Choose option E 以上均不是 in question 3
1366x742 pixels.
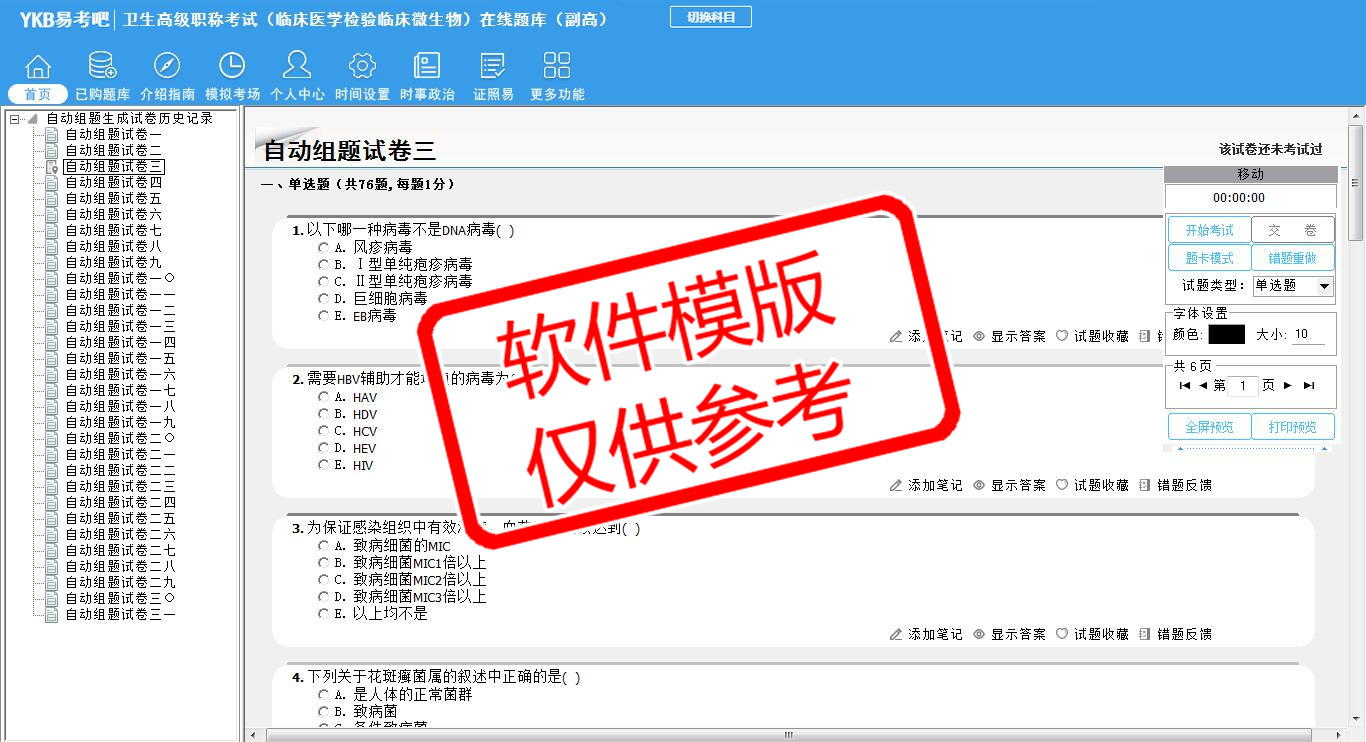coord(323,613)
